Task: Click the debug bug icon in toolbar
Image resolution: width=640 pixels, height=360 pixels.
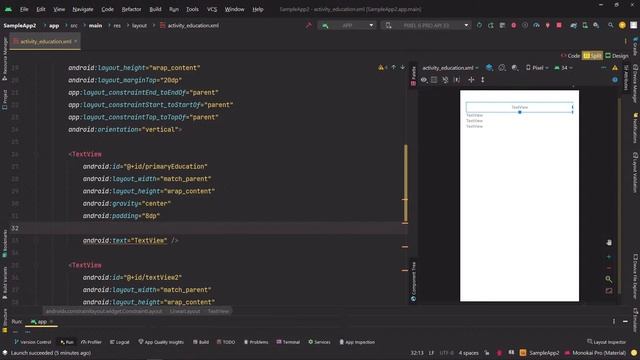Action: [513, 25]
